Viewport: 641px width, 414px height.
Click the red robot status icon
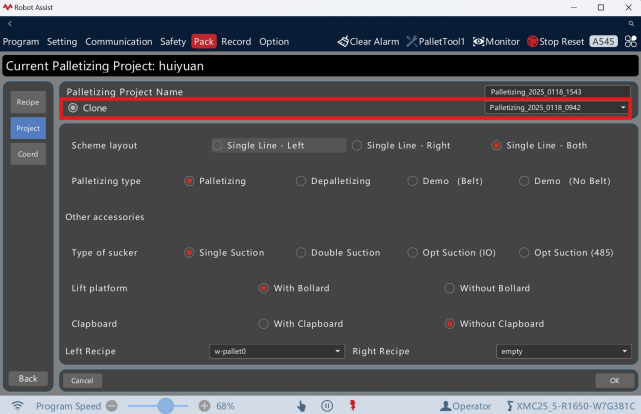[x=352, y=405]
